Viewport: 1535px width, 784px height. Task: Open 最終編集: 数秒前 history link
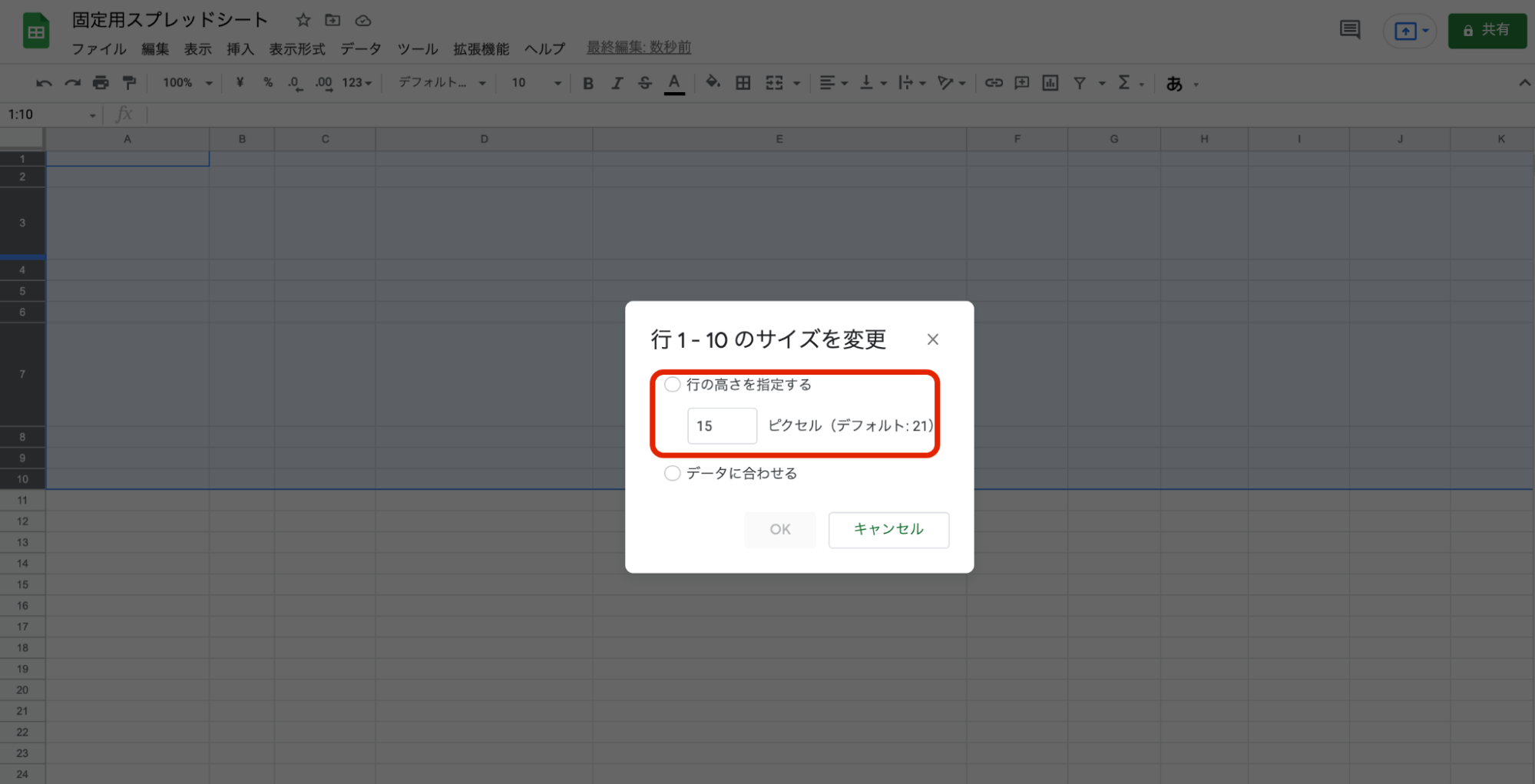pyautogui.click(x=639, y=48)
